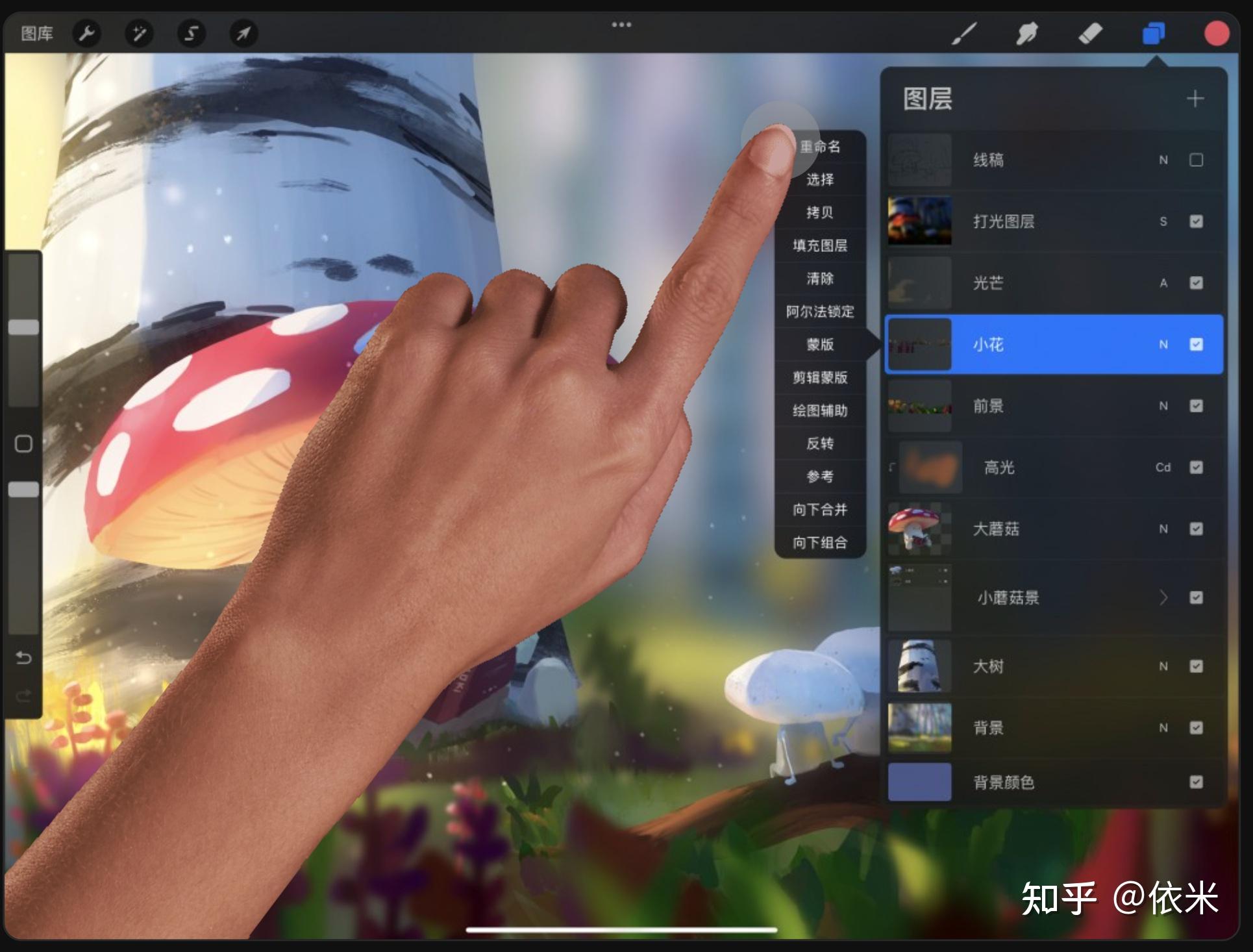Image resolution: width=1253 pixels, height=952 pixels.
Task: Choose 重命名 from the layer menu
Action: coord(820,148)
